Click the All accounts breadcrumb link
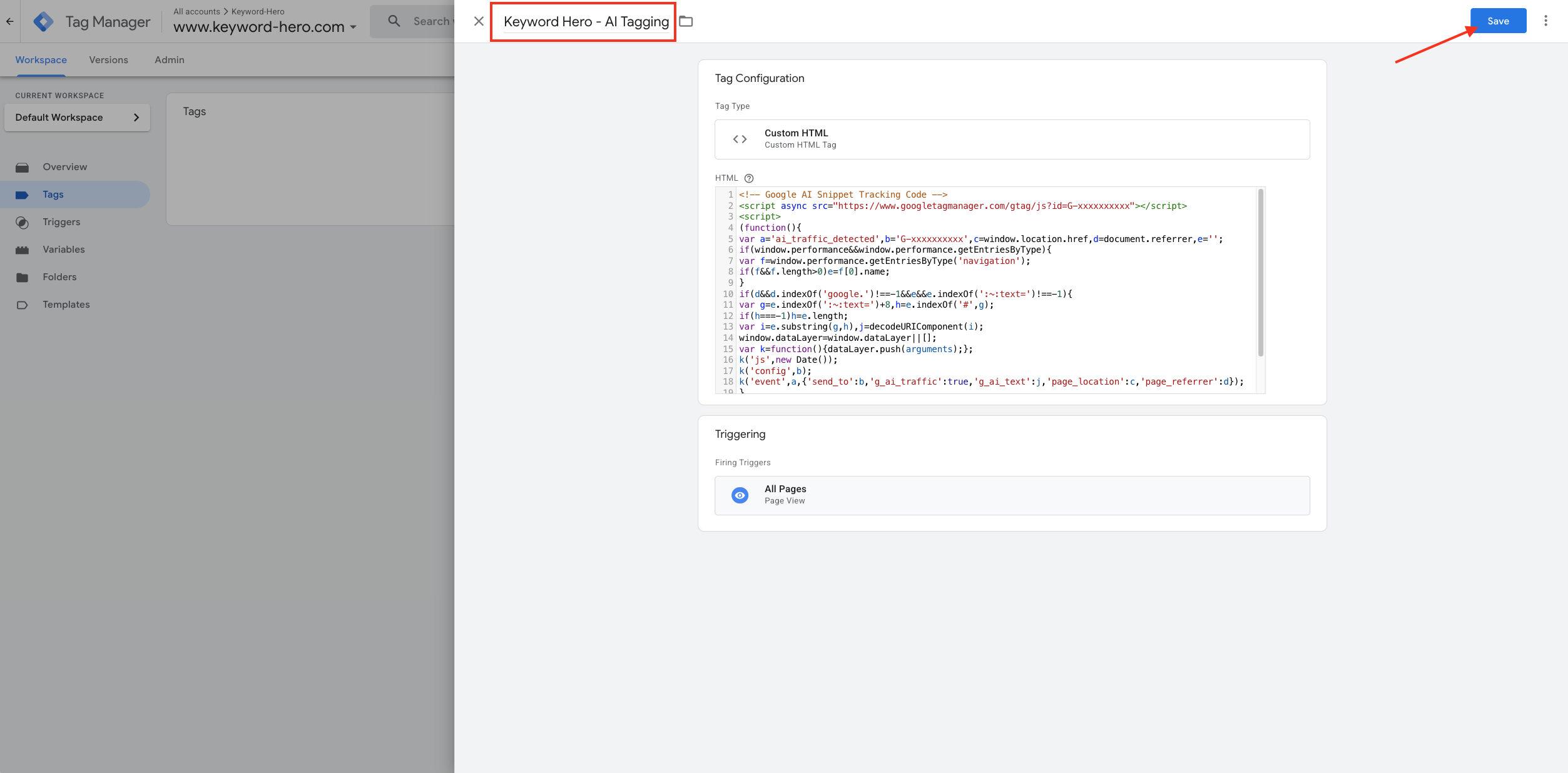 pos(196,11)
